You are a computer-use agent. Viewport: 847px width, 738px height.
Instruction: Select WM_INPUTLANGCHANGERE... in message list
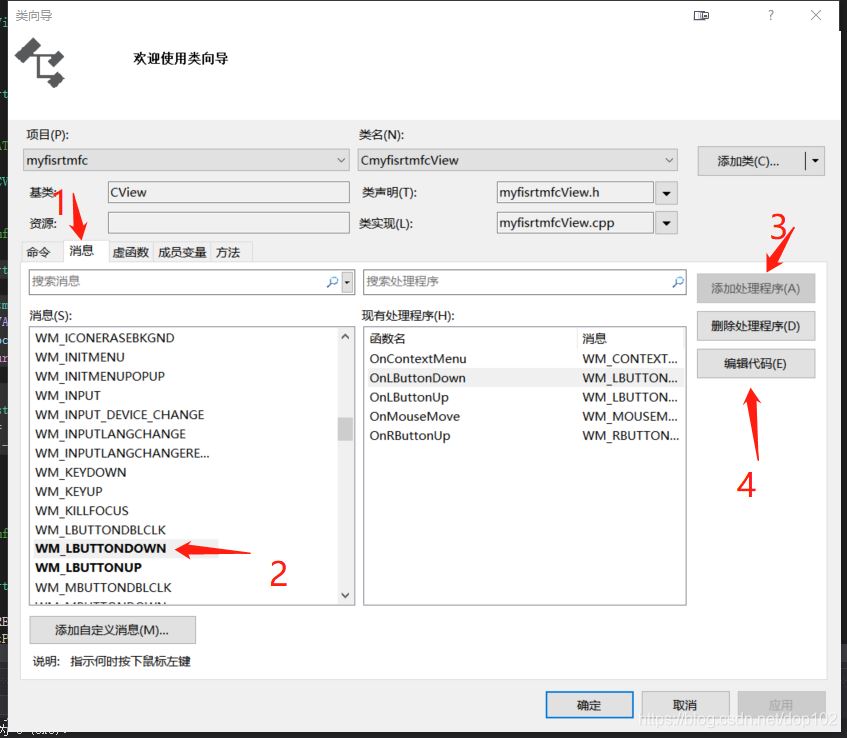pos(123,453)
